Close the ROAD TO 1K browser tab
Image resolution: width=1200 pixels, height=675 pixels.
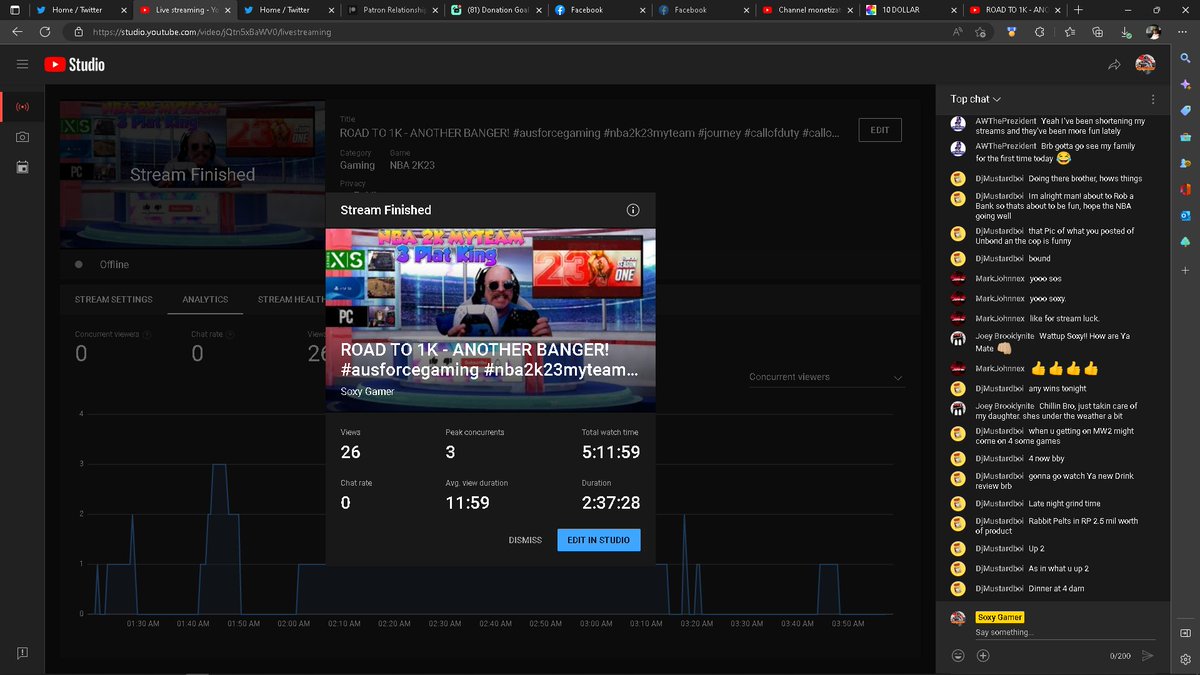[1056, 10]
